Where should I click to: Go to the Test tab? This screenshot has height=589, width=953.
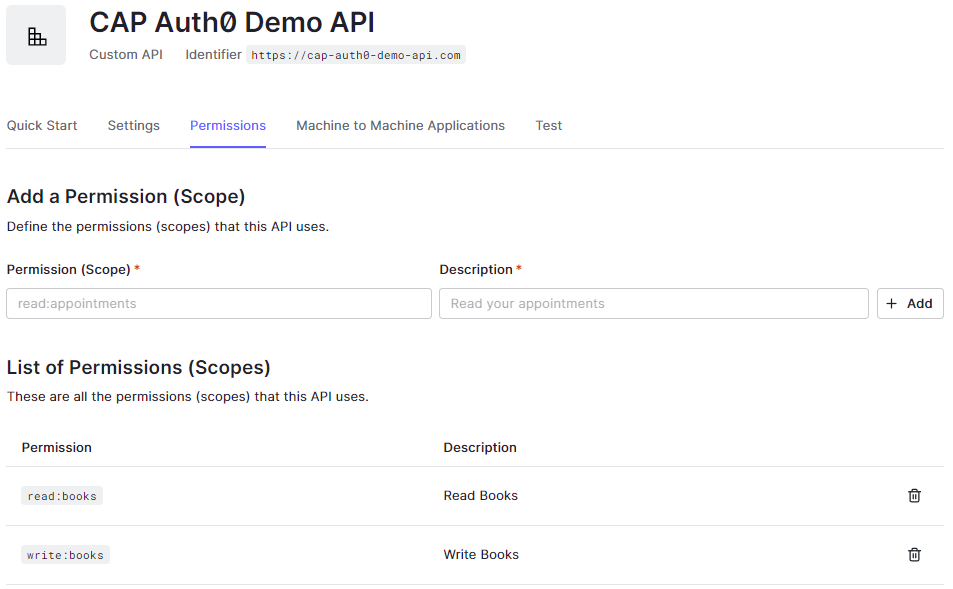(x=548, y=126)
